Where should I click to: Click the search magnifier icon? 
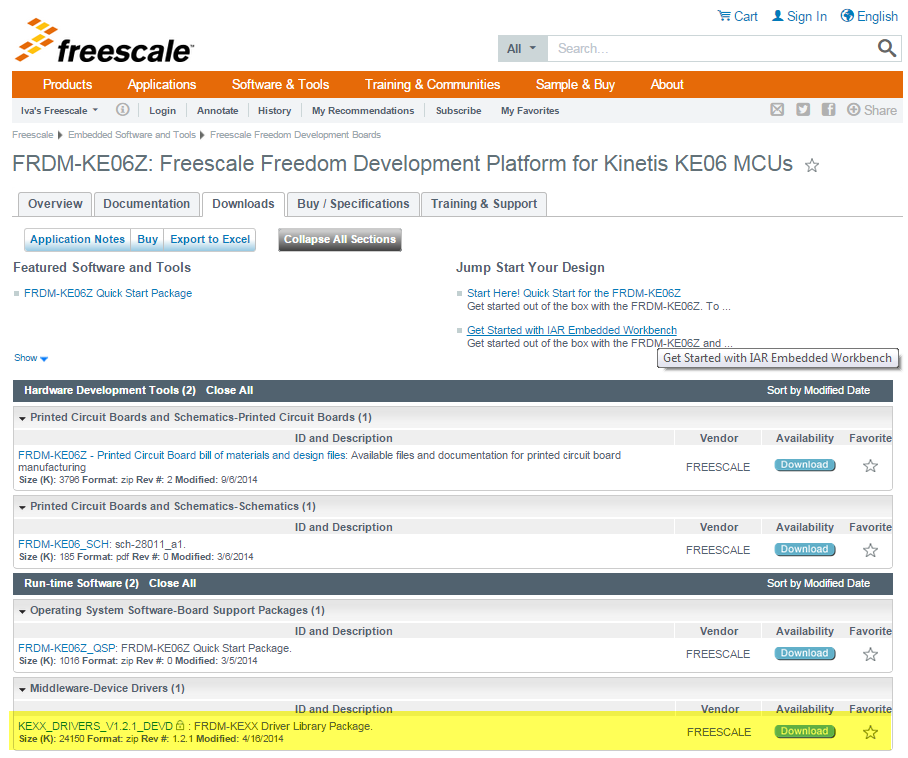tap(887, 48)
